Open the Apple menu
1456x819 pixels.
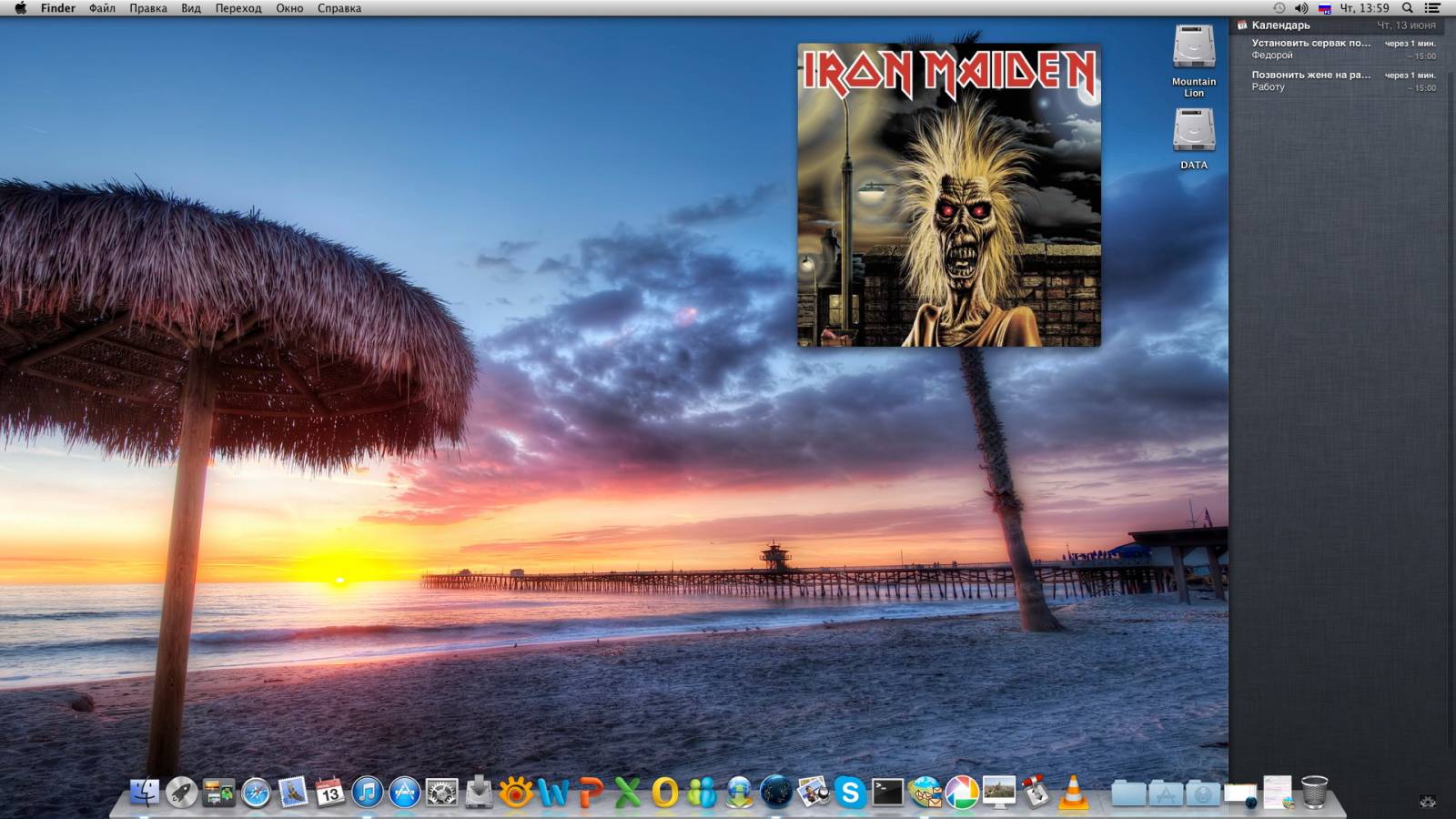[20, 8]
